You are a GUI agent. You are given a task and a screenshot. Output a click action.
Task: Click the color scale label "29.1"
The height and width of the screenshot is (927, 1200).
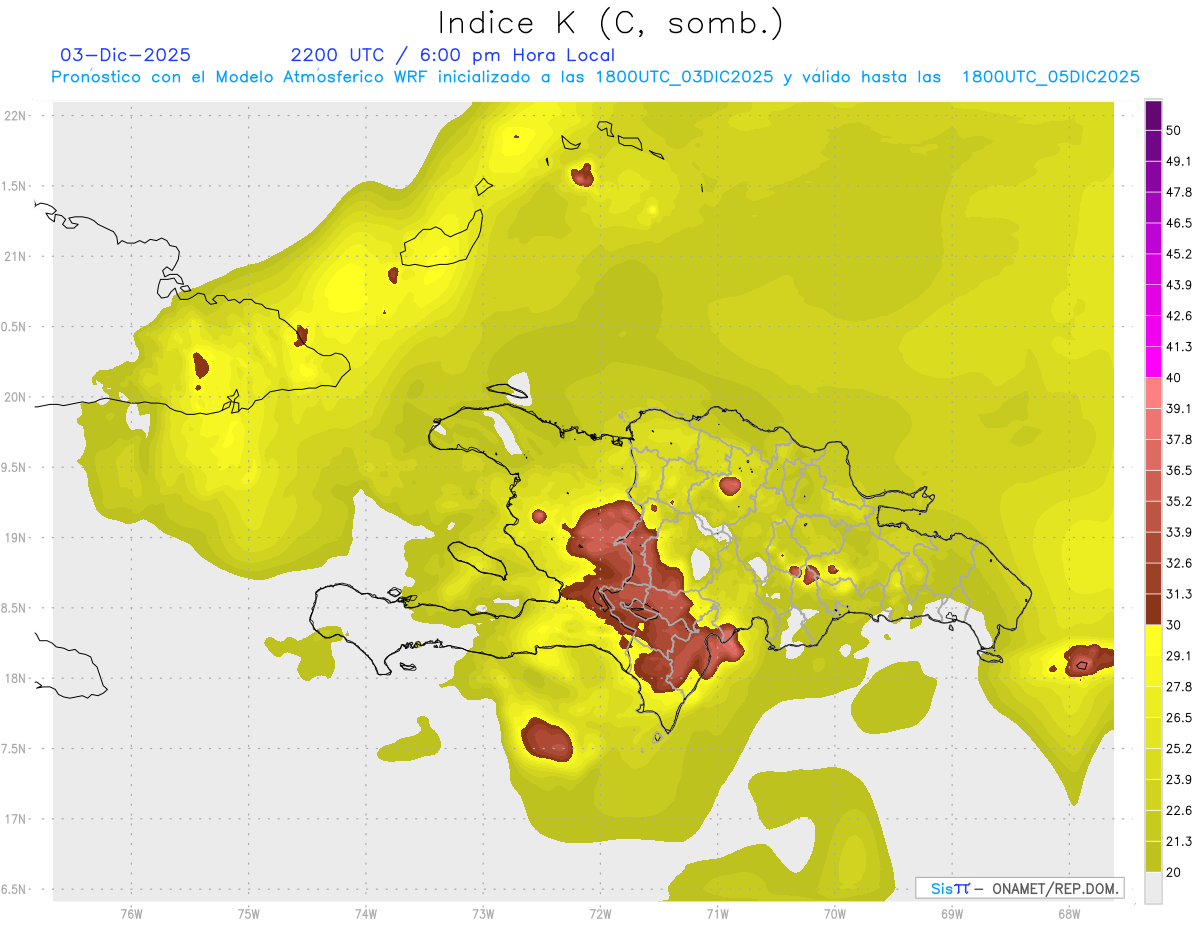1179,656
